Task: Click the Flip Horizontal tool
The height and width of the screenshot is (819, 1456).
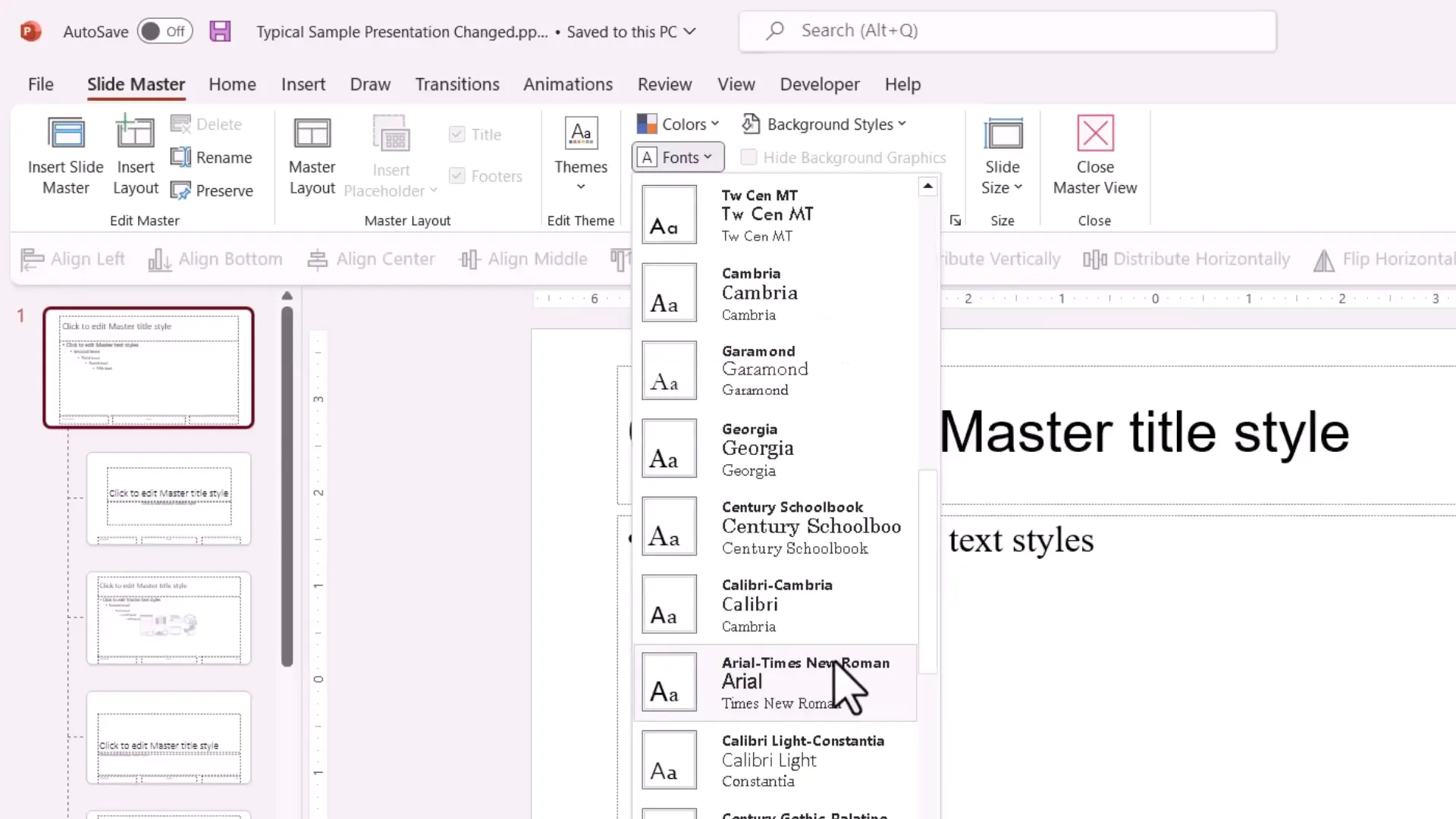Action: click(1384, 259)
